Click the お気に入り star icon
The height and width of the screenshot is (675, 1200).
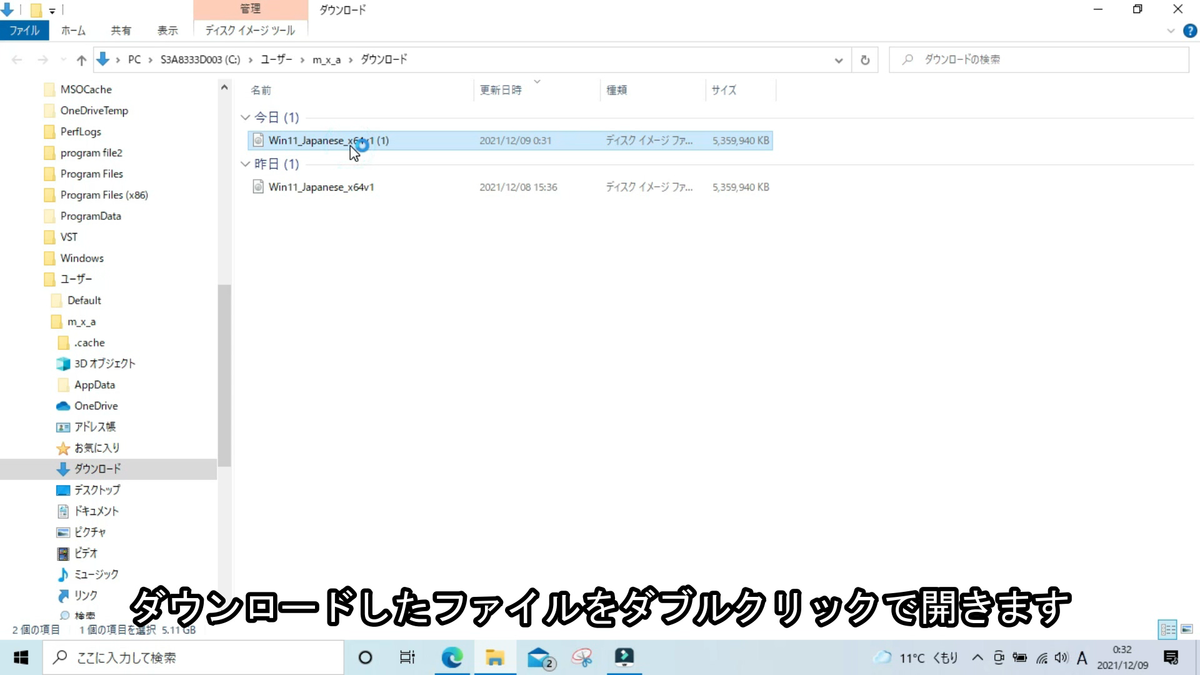click(63, 448)
